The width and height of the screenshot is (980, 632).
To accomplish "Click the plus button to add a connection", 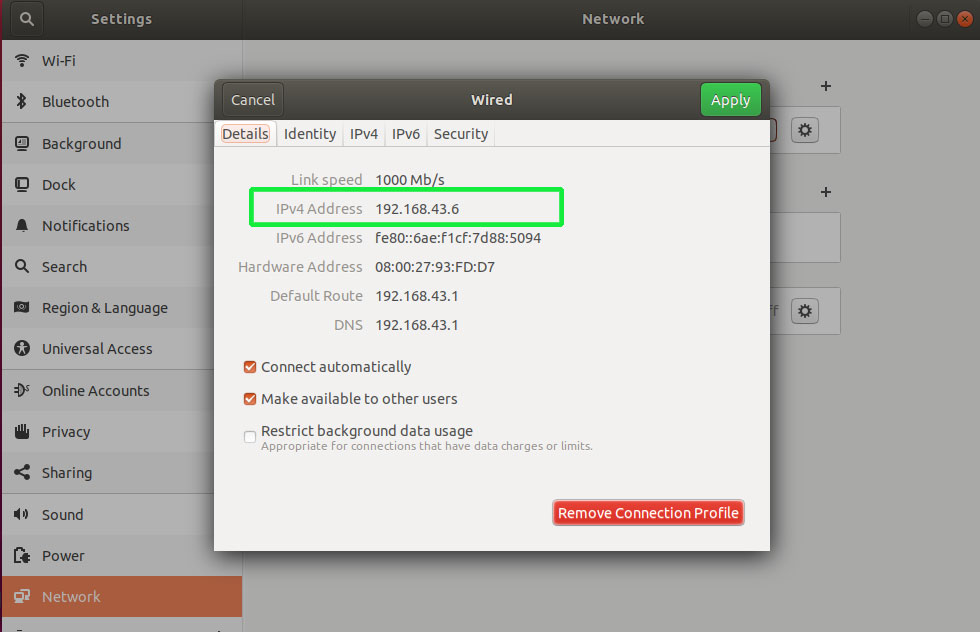I will point(826,87).
